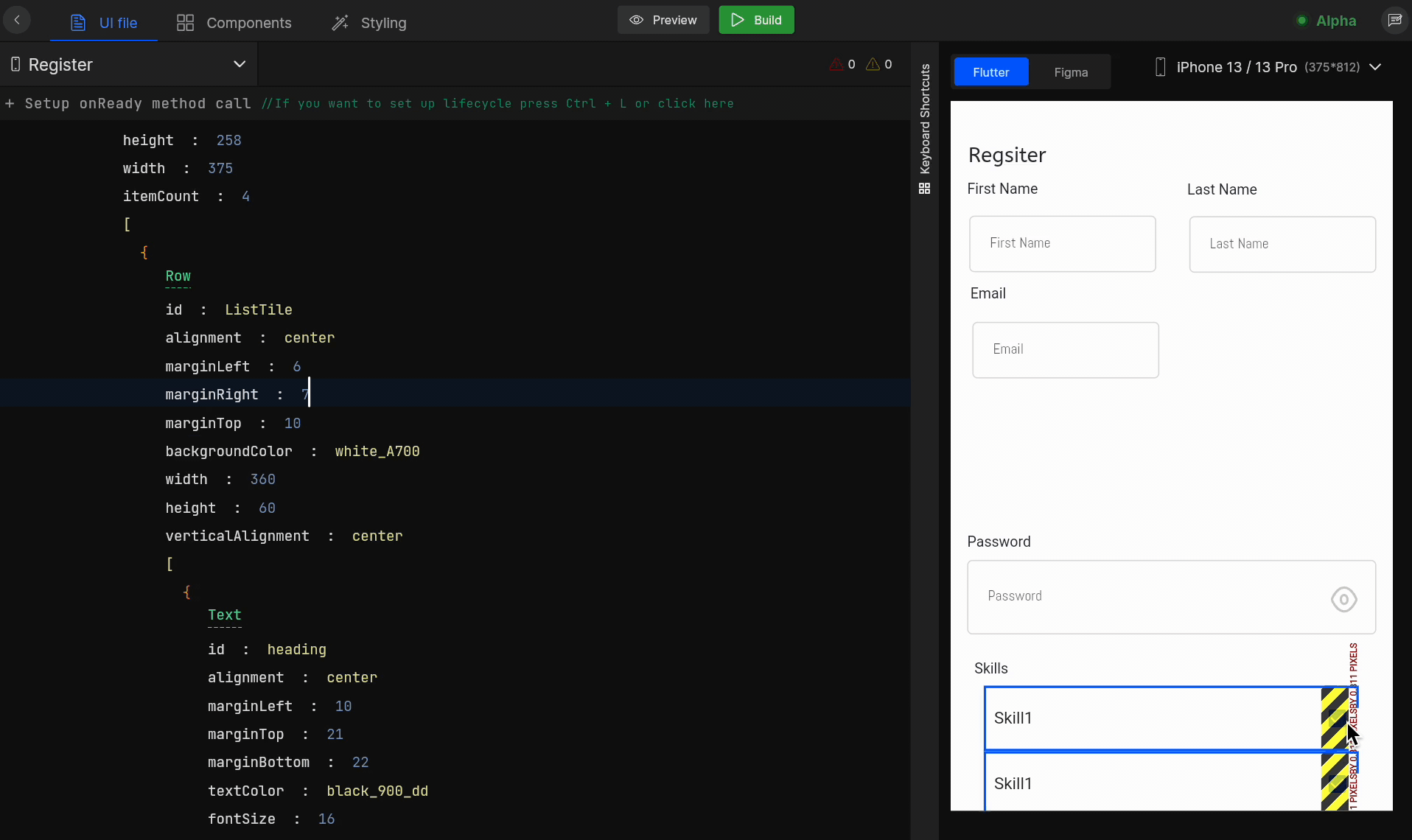Click the phone device icon in preview header

pyautogui.click(x=1160, y=67)
